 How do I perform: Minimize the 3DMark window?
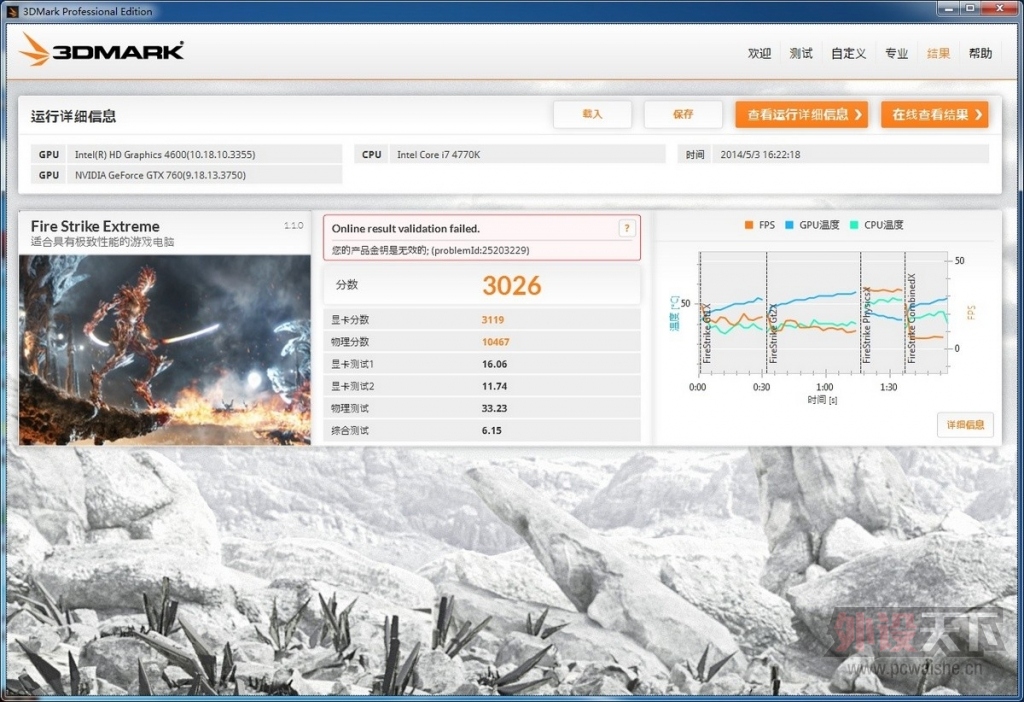[x=948, y=8]
